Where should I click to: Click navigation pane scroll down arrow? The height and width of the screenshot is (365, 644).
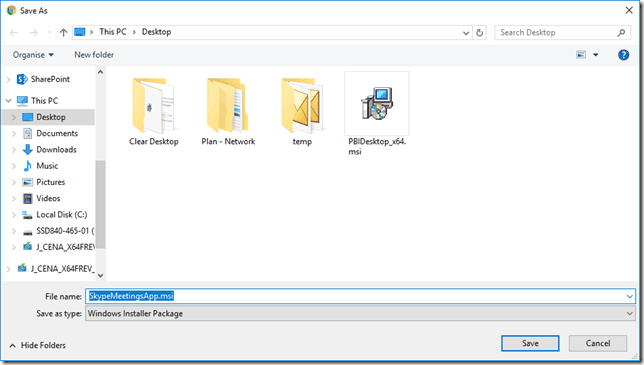[x=101, y=275]
